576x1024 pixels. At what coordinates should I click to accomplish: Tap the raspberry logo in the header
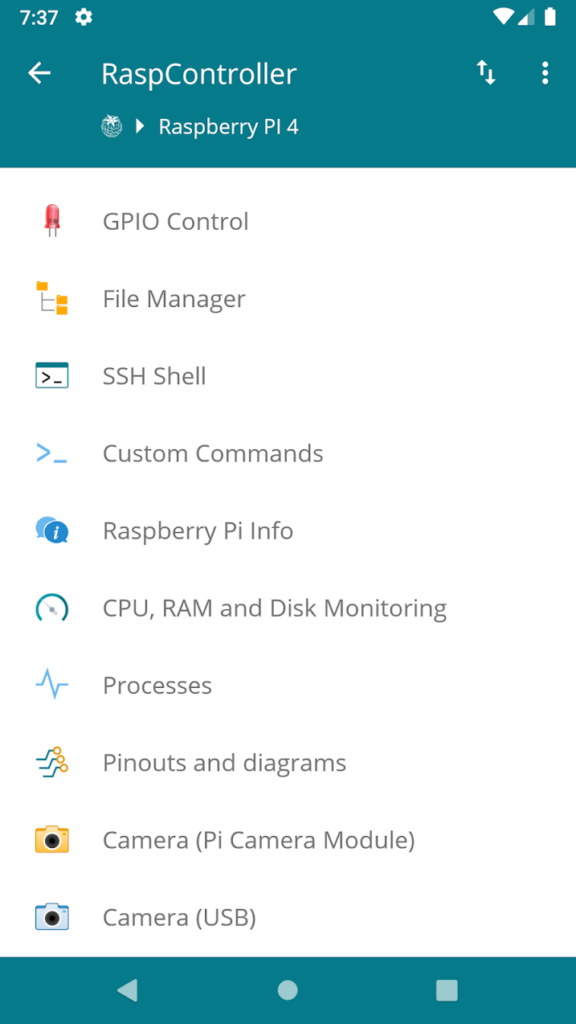click(x=112, y=126)
